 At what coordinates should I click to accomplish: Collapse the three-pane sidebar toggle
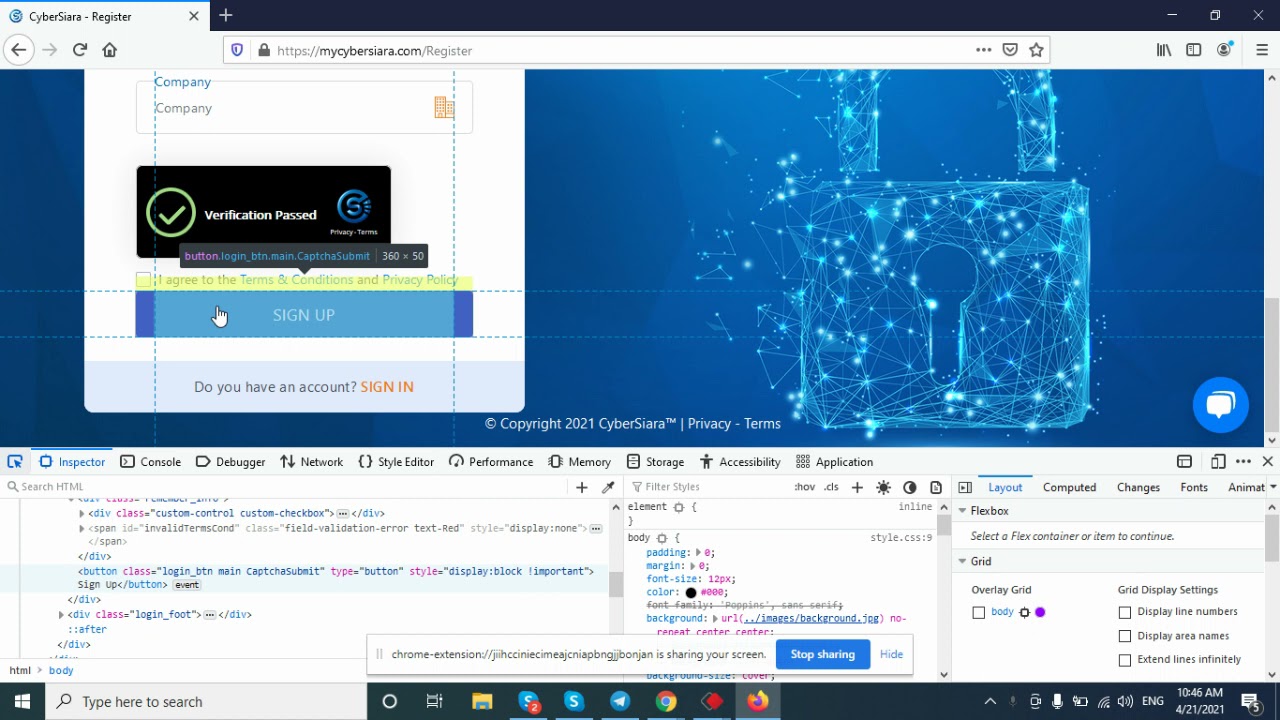[x=965, y=487]
